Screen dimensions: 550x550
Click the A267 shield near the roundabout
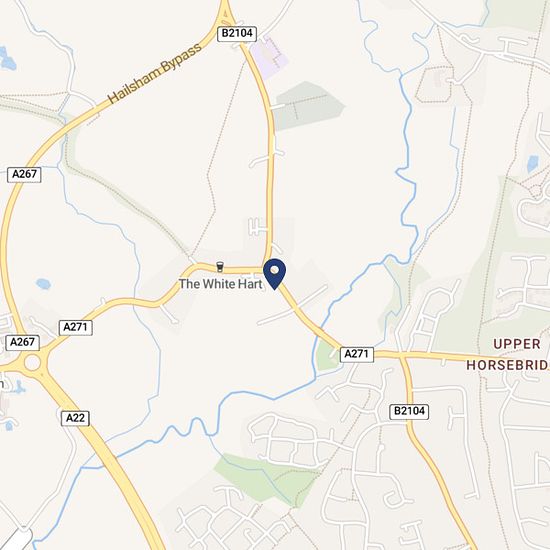pos(22,342)
